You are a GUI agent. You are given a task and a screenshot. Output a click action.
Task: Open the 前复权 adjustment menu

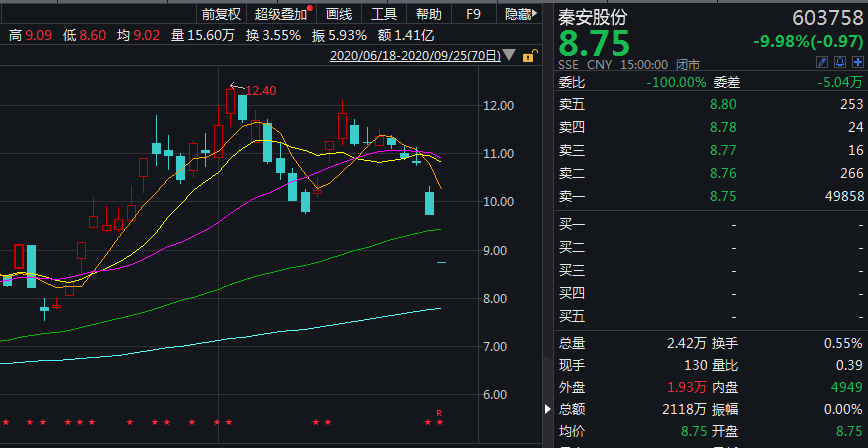(x=221, y=14)
